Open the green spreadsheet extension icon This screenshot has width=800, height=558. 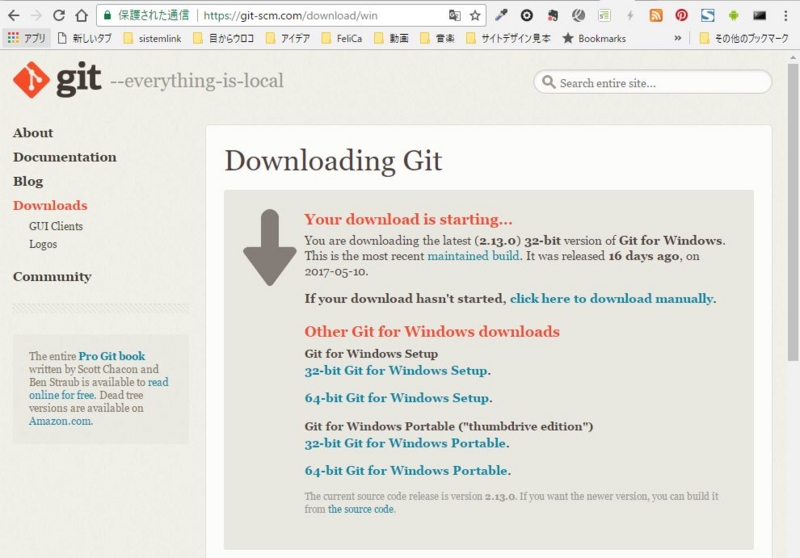(604, 15)
